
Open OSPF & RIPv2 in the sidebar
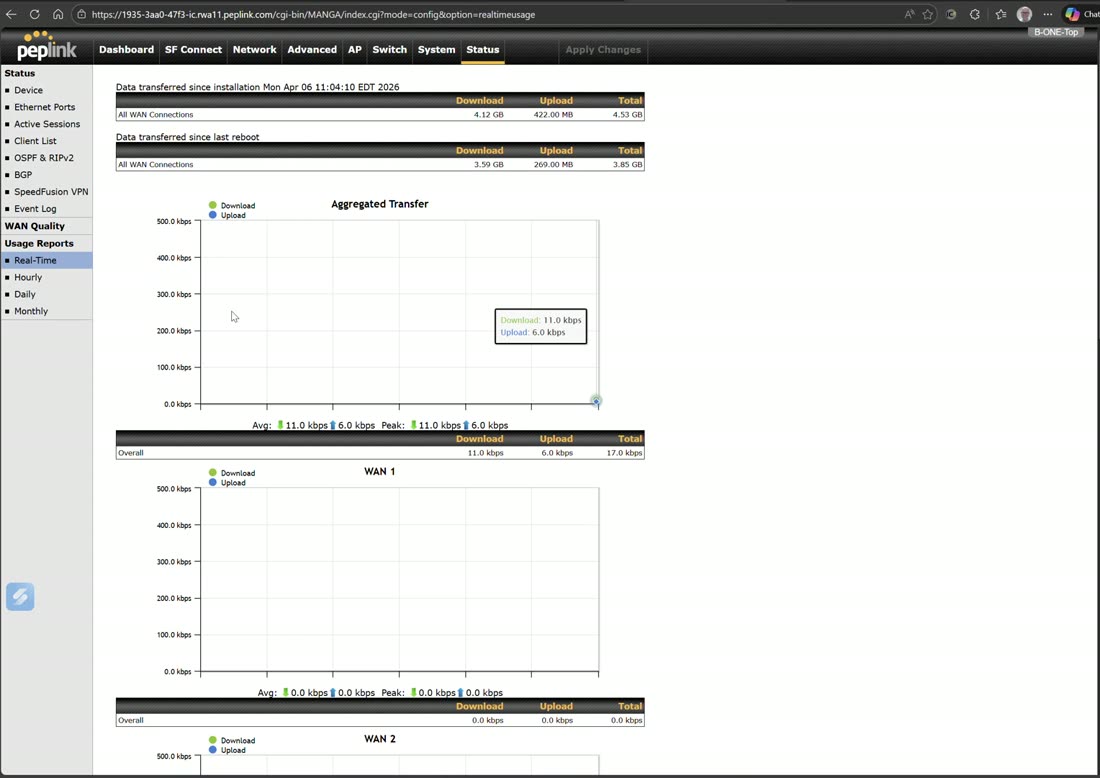[x=43, y=158]
